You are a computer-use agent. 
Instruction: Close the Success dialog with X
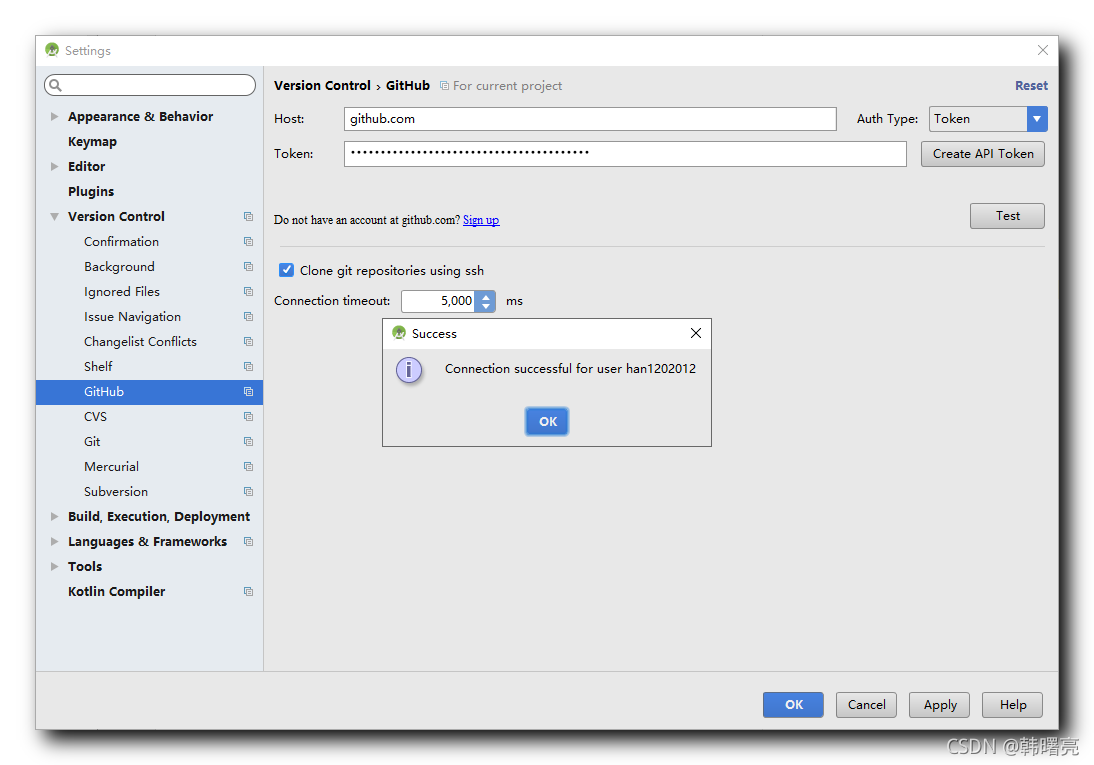696,333
